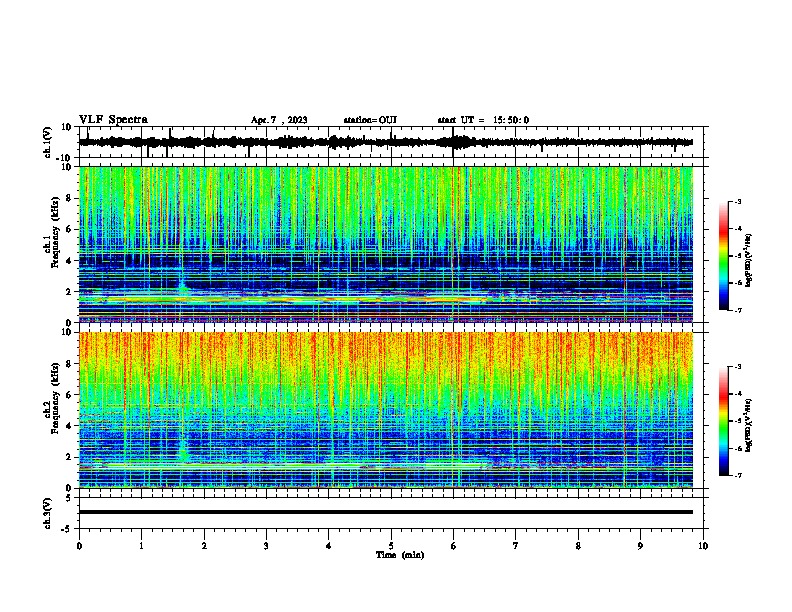Click the time axis tick label "7"
The image size is (792, 612).
pyautogui.click(x=516, y=546)
